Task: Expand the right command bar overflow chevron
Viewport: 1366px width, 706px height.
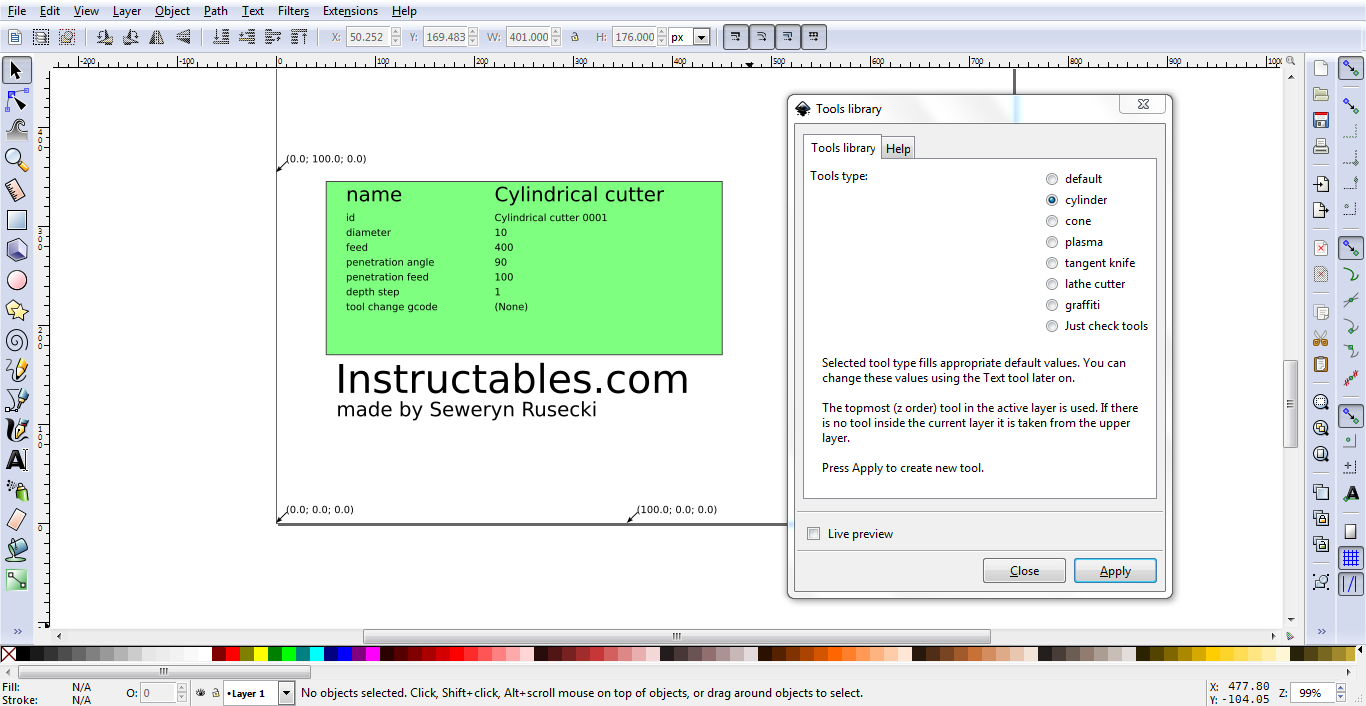Action: (x=1321, y=632)
